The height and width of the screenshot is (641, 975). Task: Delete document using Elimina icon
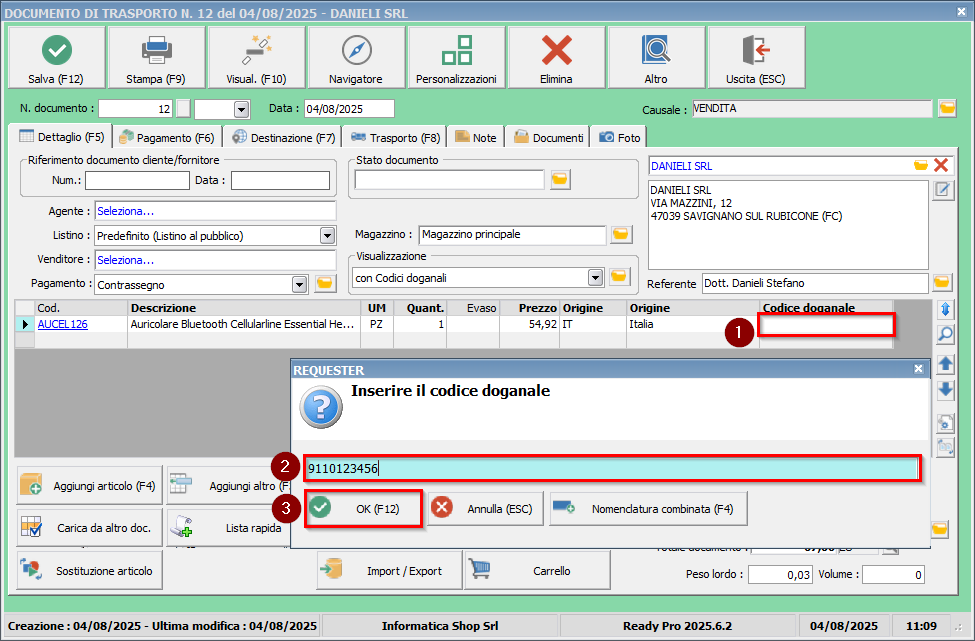556,58
